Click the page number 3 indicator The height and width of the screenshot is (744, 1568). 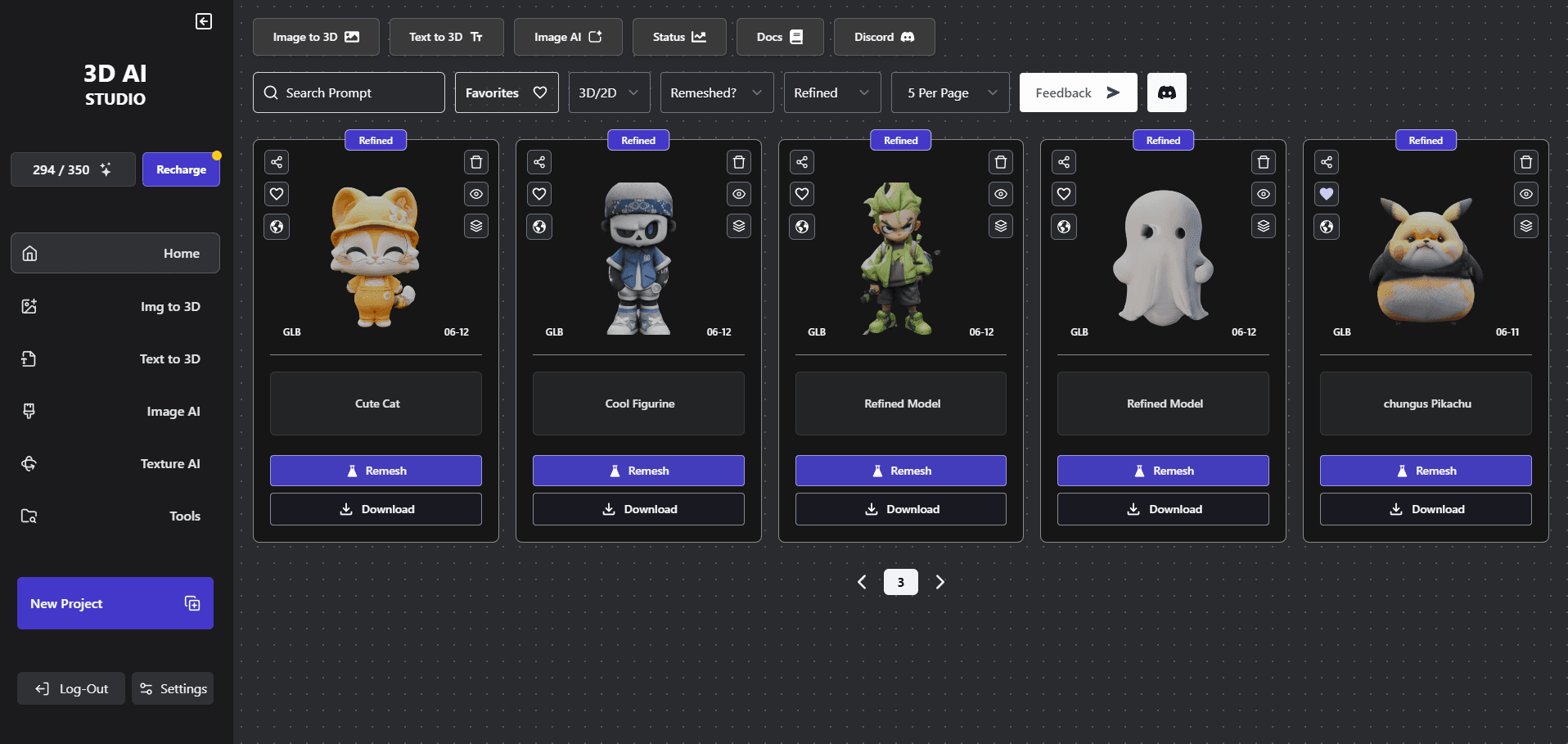pyautogui.click(x=900, y=582)
